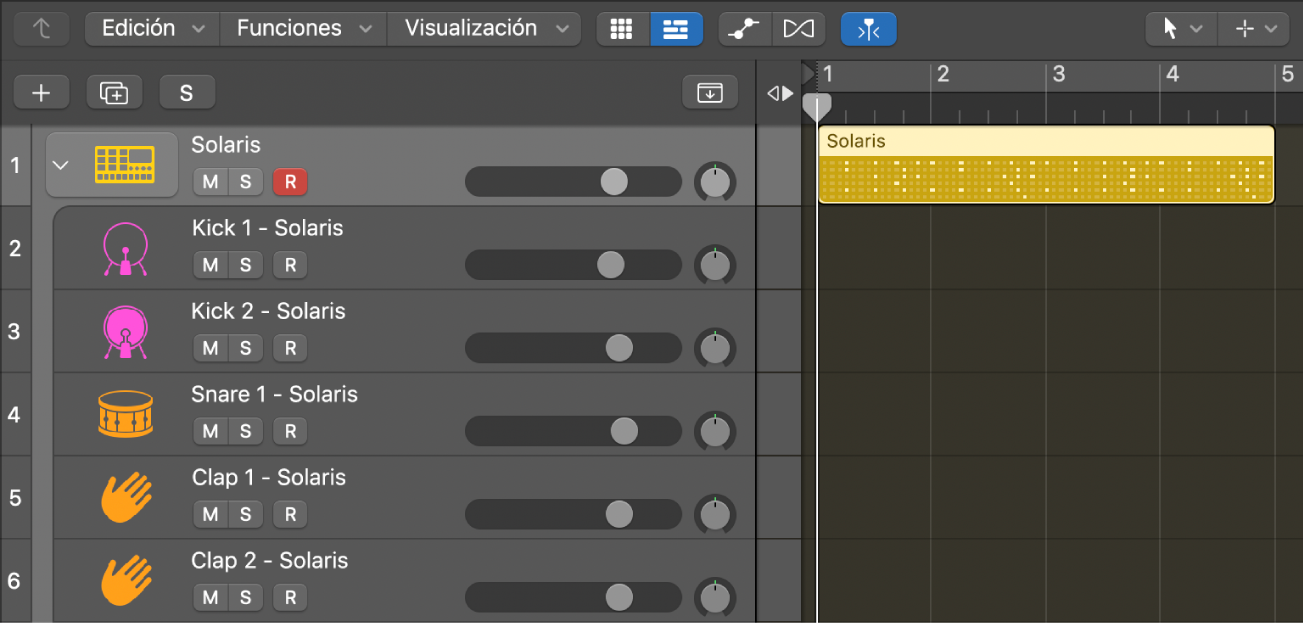This screenshot has height=625, width=1303.
Task: Click the add track plus button
Action: [x=41, y=92]
